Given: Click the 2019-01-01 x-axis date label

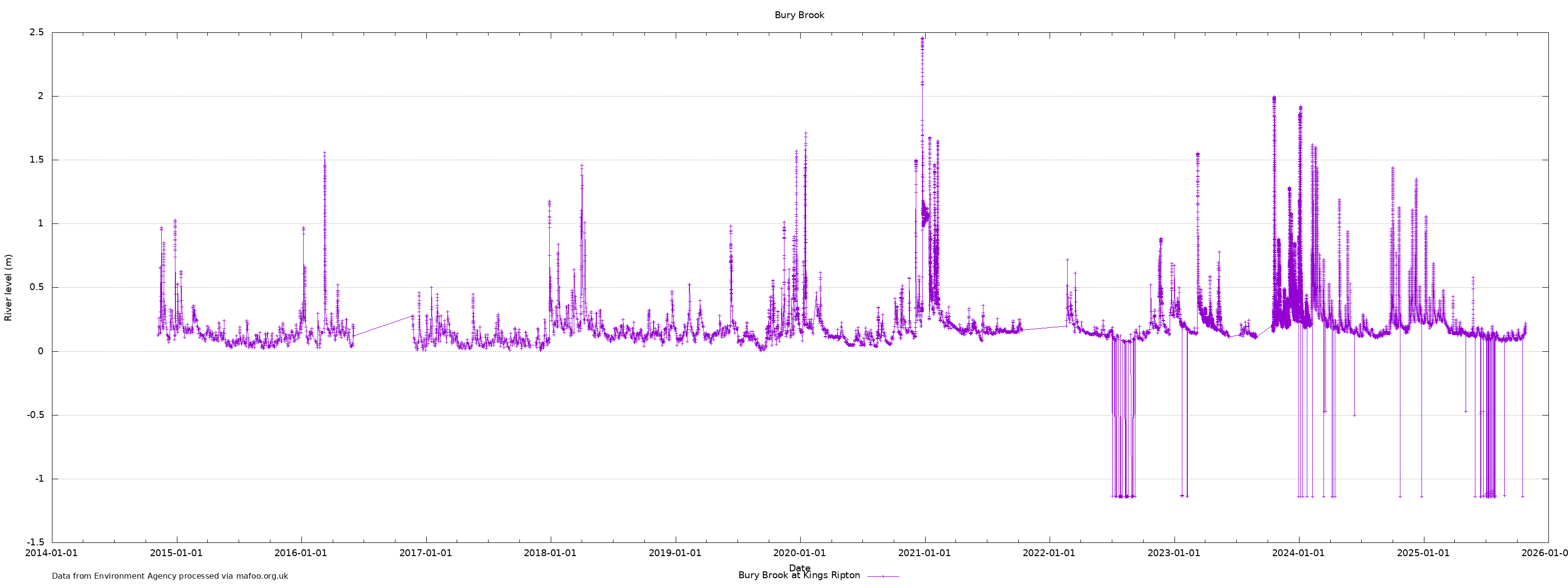Looking at the screenshot, I should pyautogui.click(x=675, y=553).
